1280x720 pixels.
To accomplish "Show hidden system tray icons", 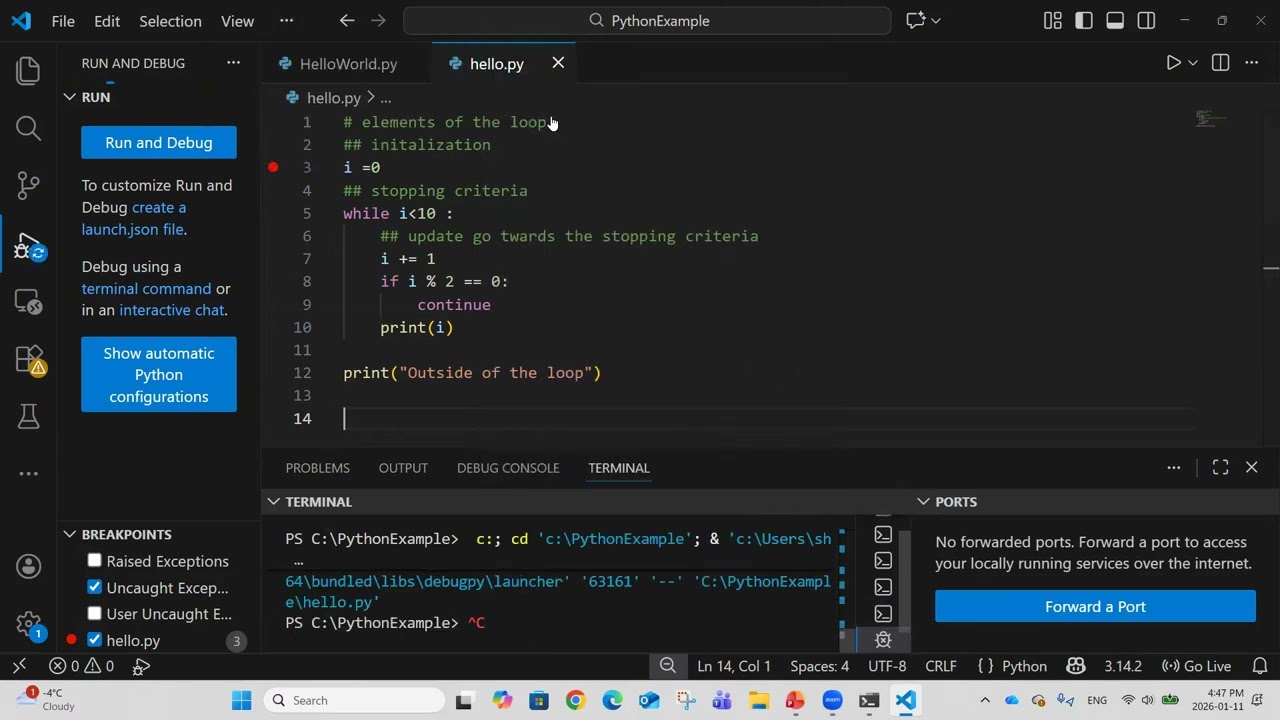I will pos(985,700).
